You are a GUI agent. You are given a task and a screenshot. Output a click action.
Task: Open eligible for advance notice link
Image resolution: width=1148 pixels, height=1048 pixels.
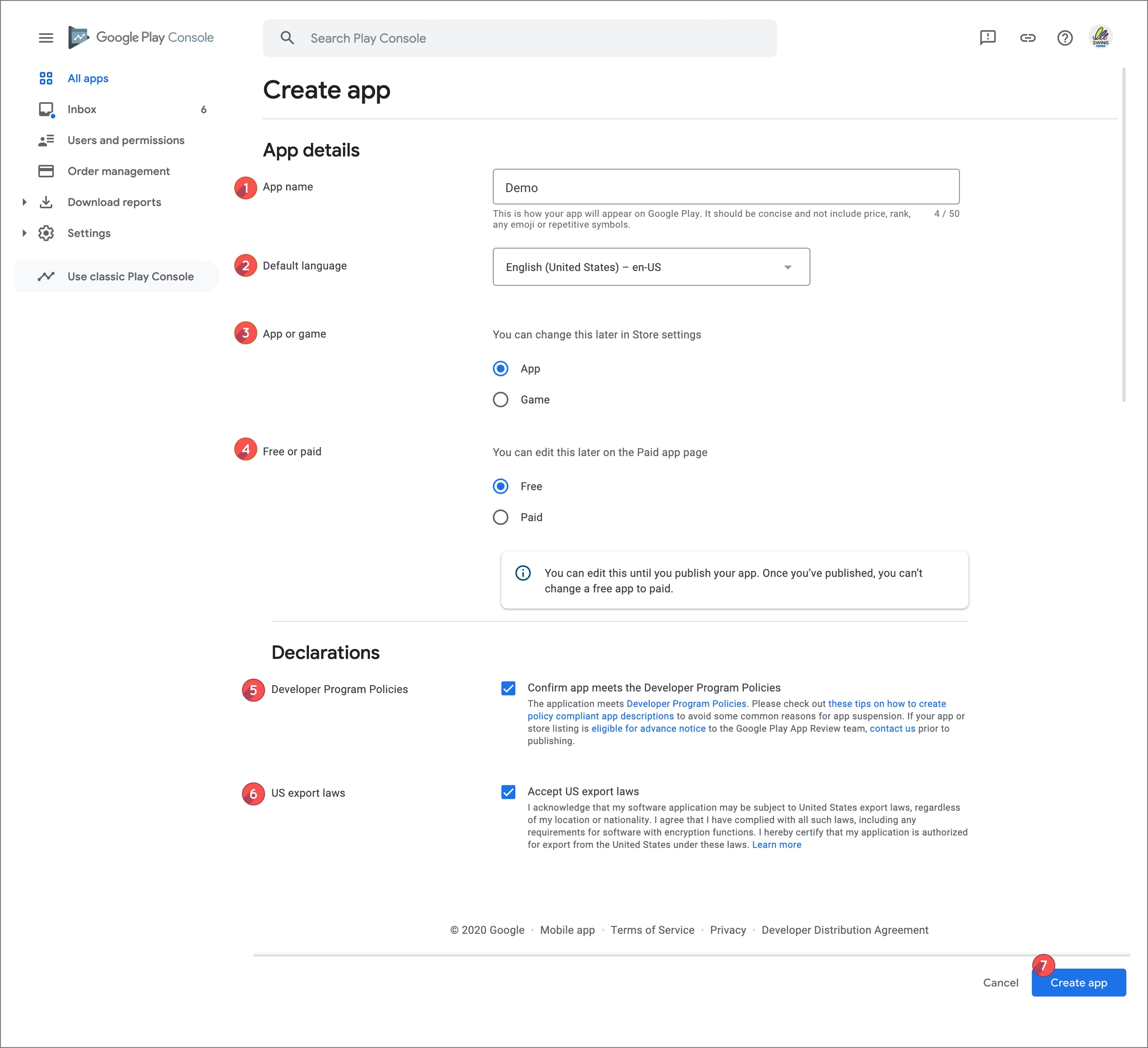648,729
